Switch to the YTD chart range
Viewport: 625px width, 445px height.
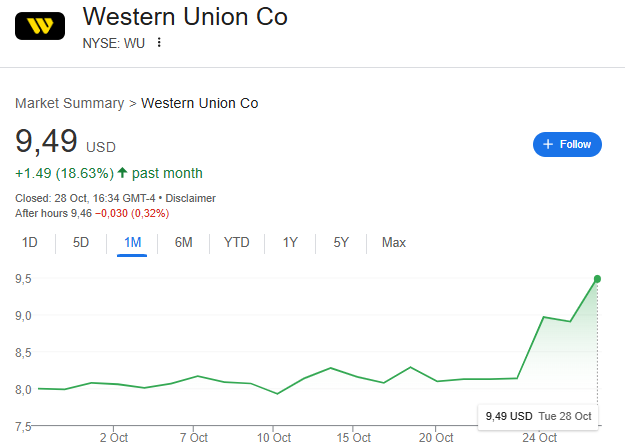[x=237, y=242]
